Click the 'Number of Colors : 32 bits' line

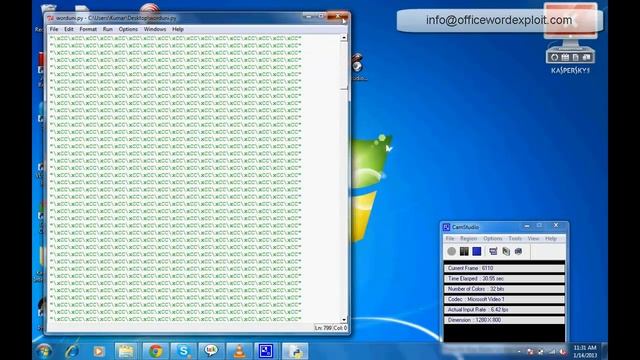click(504, 289)
